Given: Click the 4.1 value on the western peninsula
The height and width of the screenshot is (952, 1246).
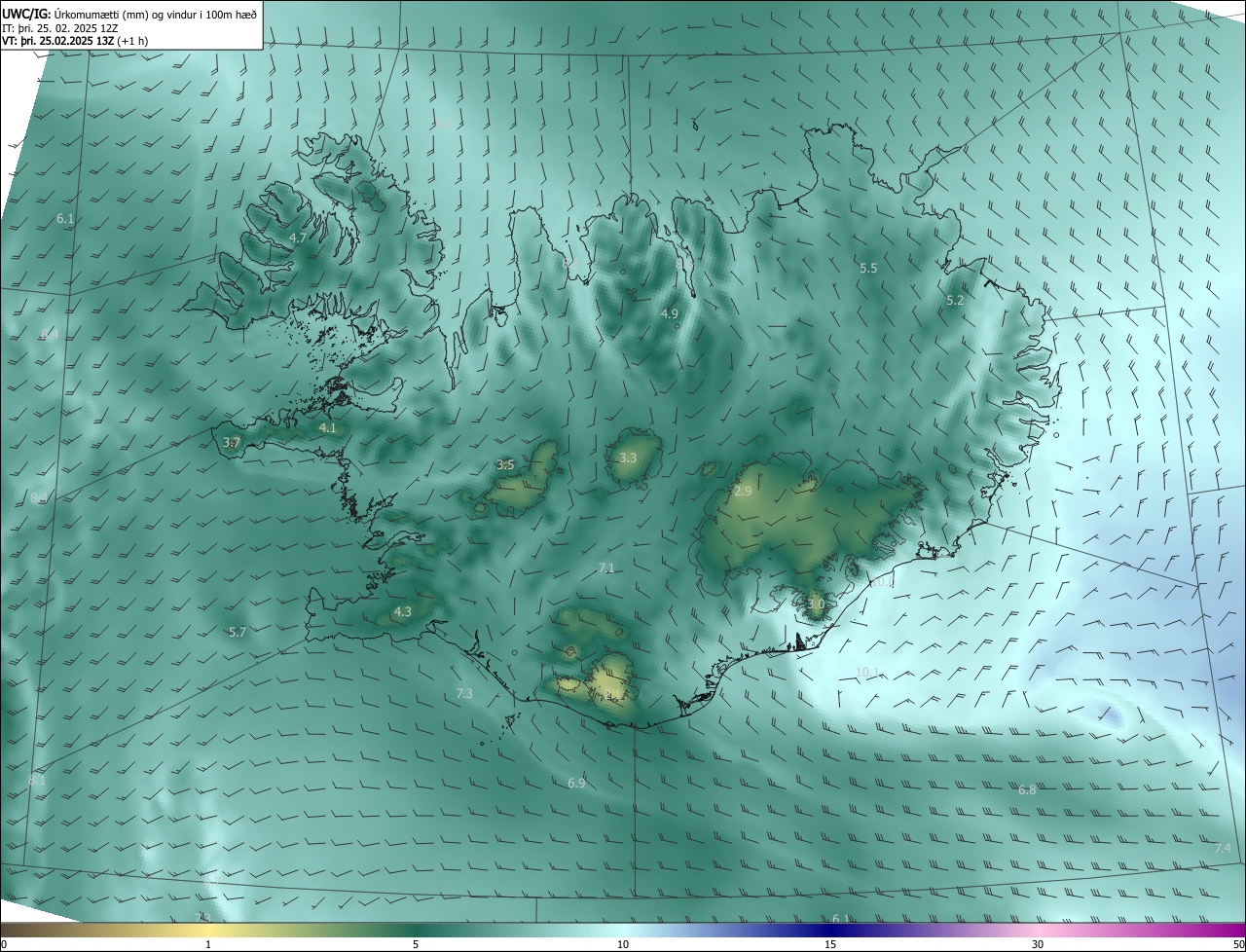Looking at the screenshot, I should tap(328, 427).
